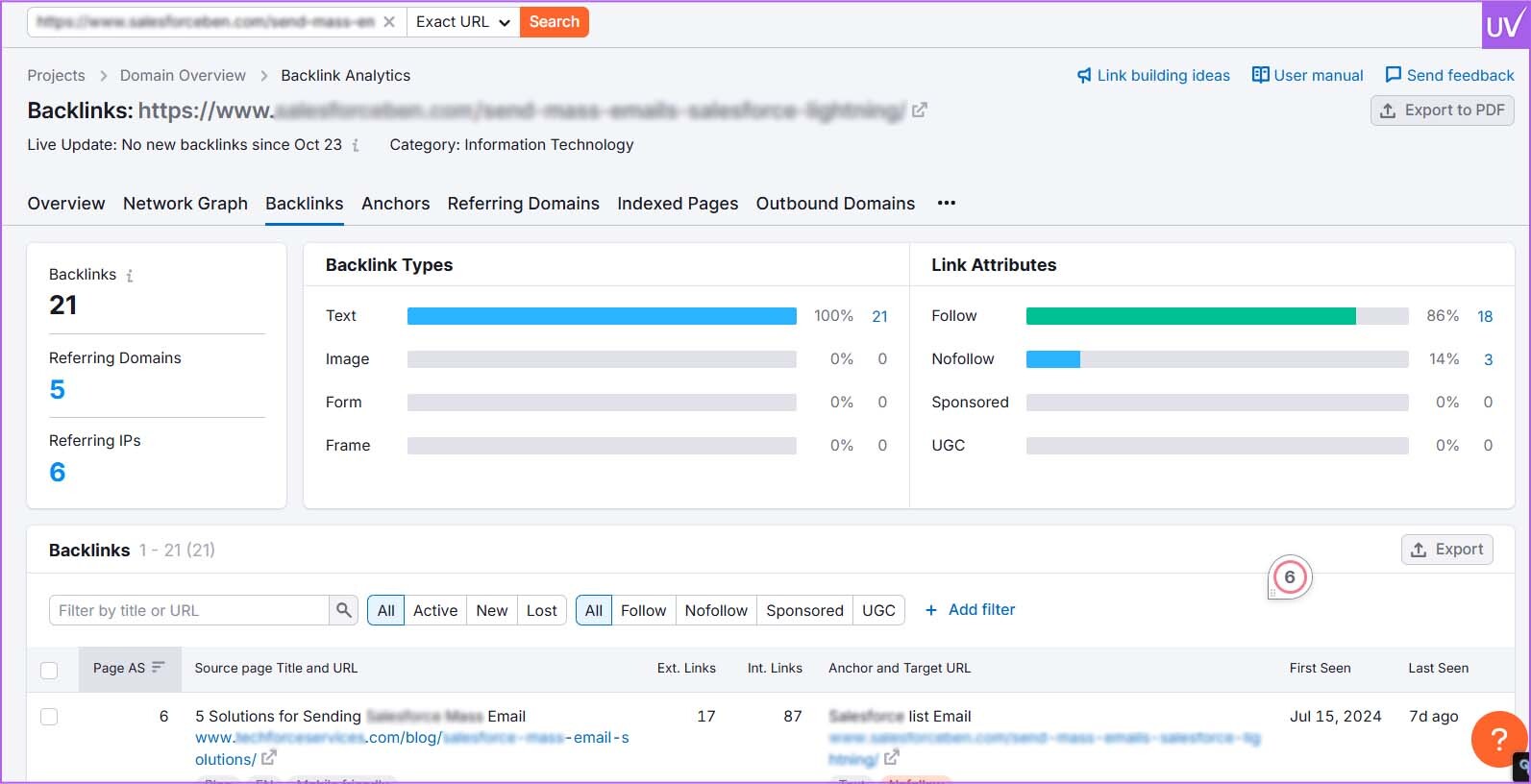Switch to Indexed Pages tab
1531x784 pixels.
tap(678, 204)
